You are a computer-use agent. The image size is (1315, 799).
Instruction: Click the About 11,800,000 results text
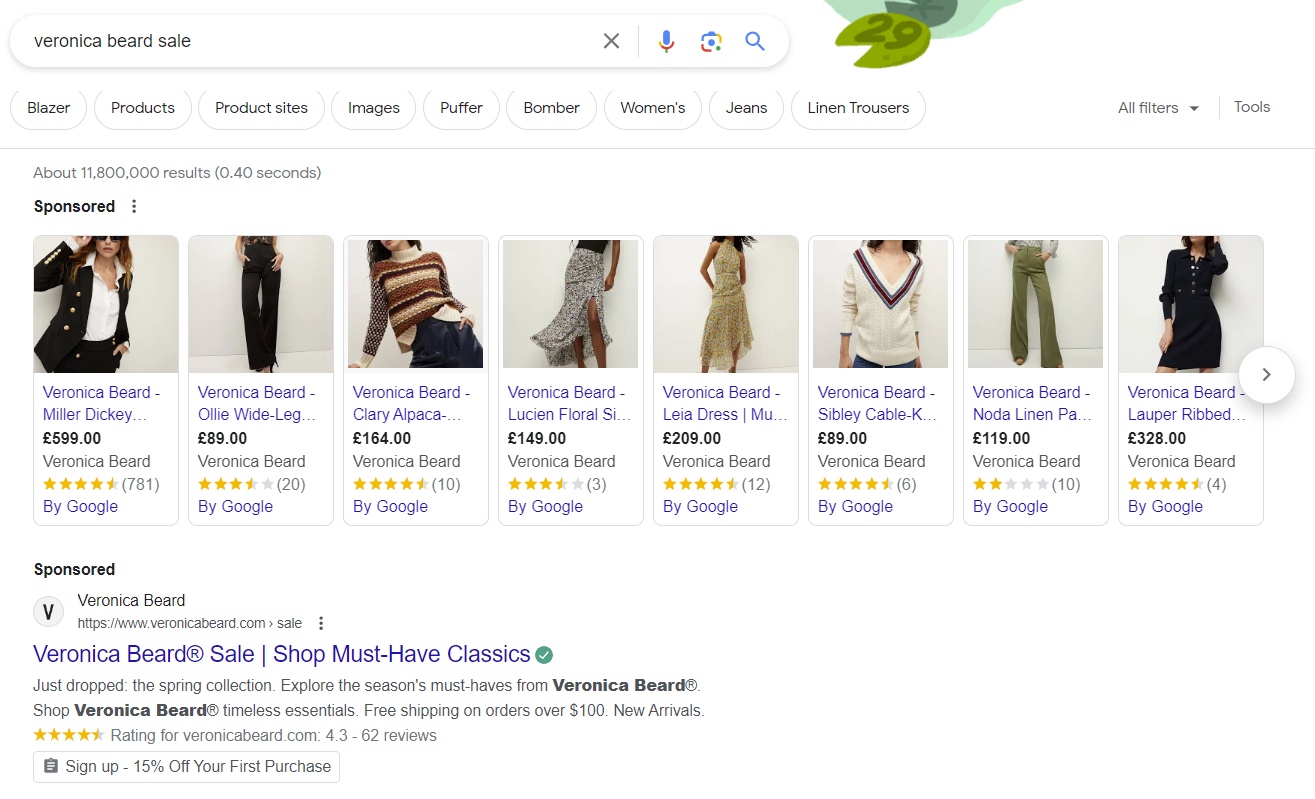[177, 173]
